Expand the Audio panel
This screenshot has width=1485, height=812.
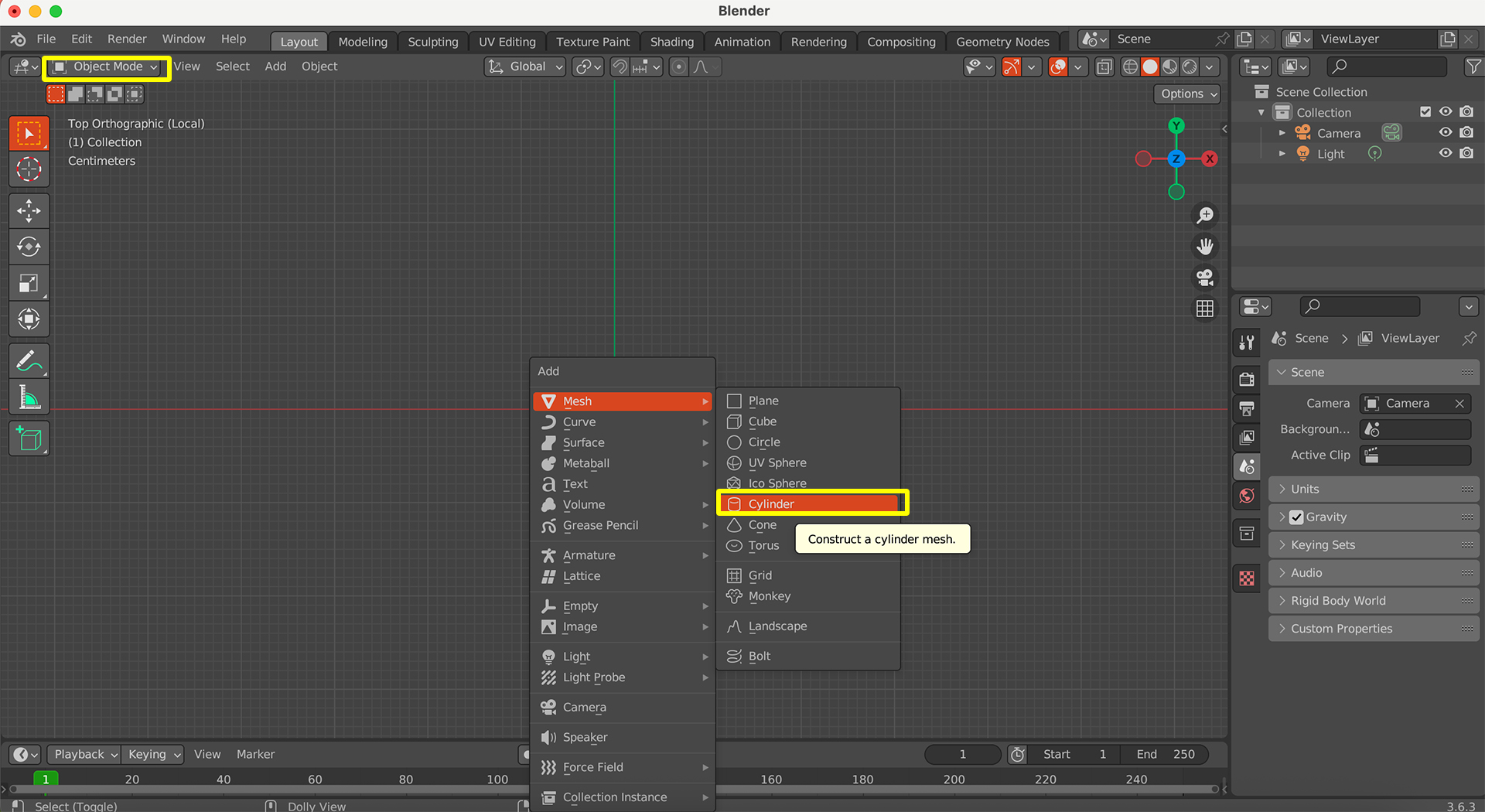pyautogui.click(x=1374, y=572)
